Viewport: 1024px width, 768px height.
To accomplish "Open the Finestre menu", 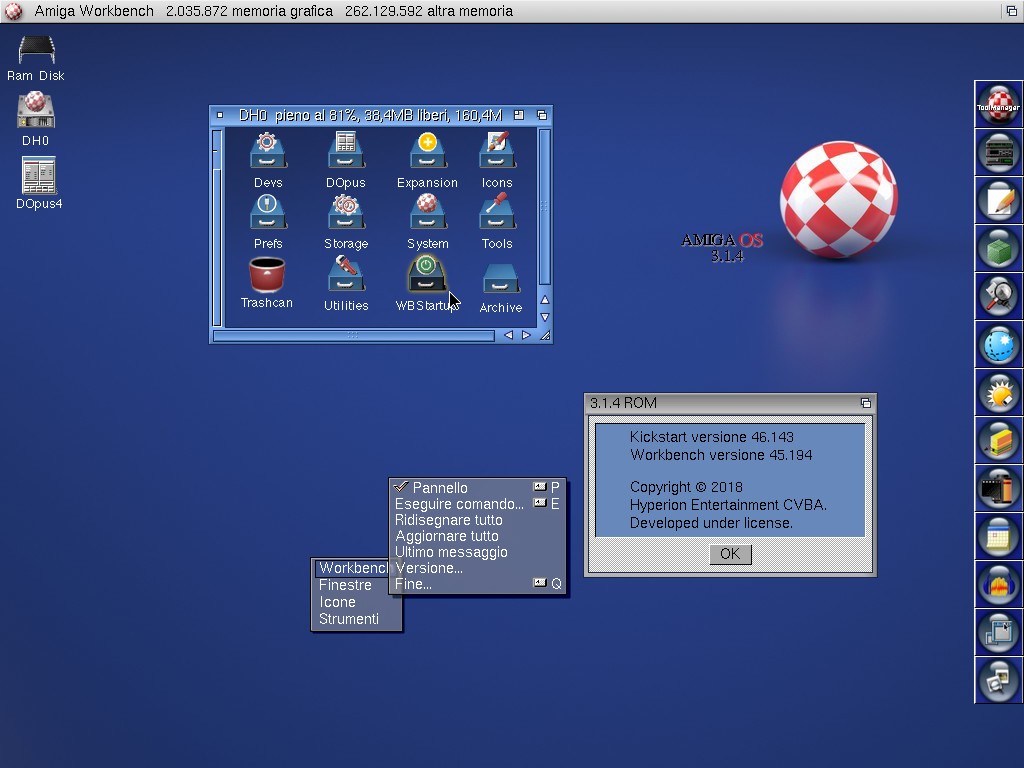I will [356, 585].
